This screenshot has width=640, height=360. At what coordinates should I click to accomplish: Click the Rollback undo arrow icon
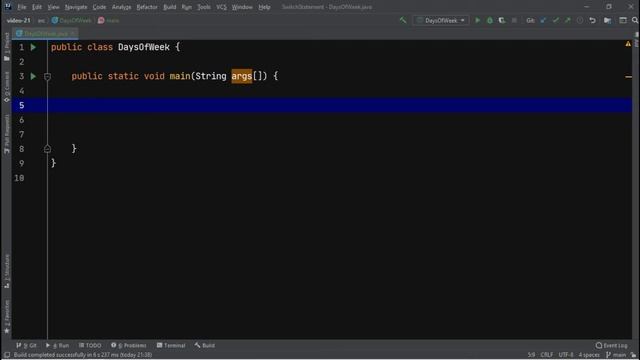tap(593, 20)
